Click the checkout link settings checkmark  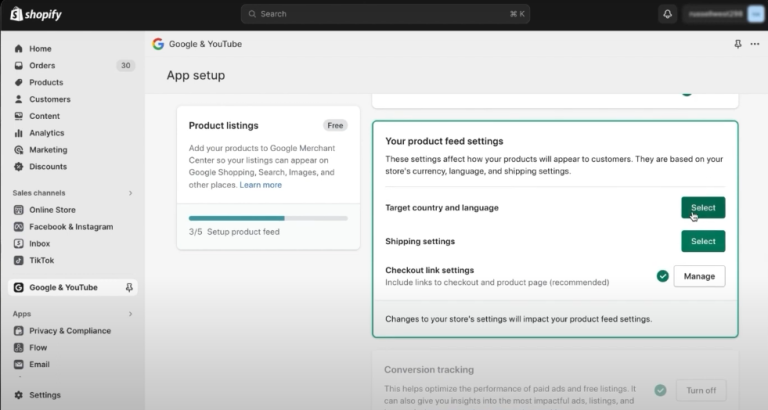coord(662,276)
